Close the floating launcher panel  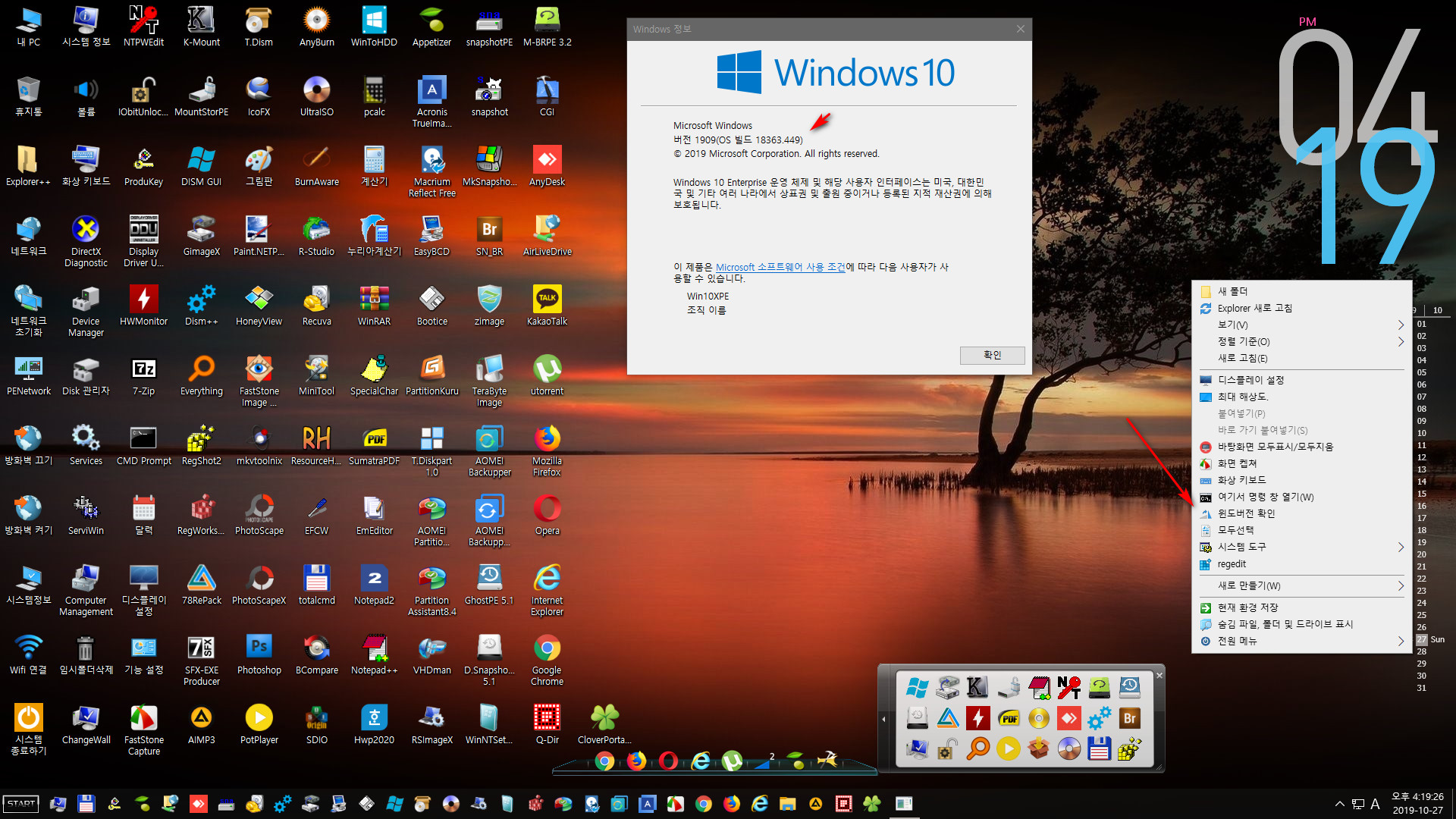coord(1159,675)
